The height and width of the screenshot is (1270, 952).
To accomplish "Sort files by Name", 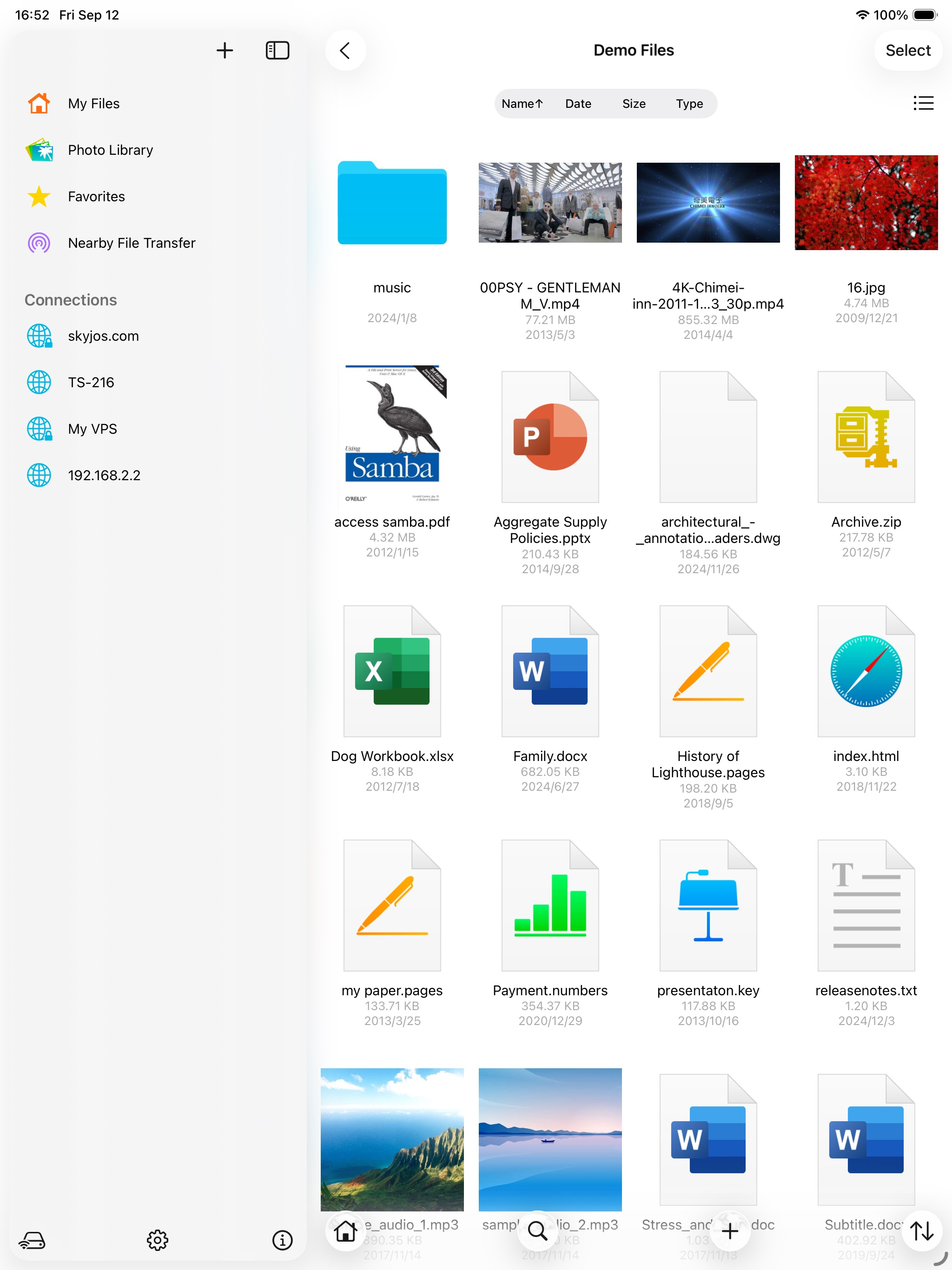I will pos(522,103).
